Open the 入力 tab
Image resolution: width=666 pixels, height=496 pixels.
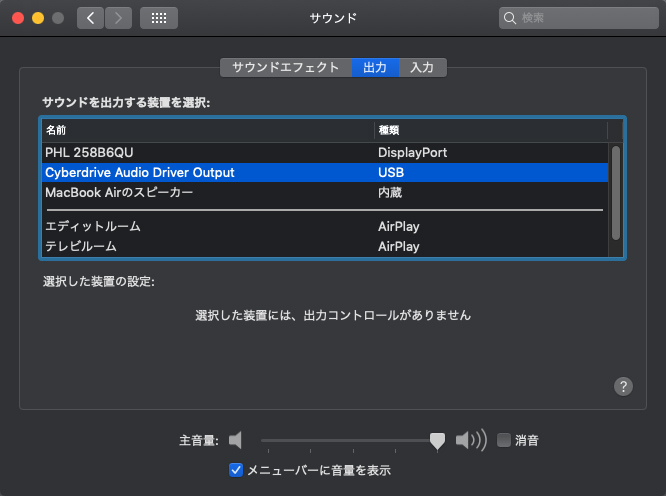point(422,68)
